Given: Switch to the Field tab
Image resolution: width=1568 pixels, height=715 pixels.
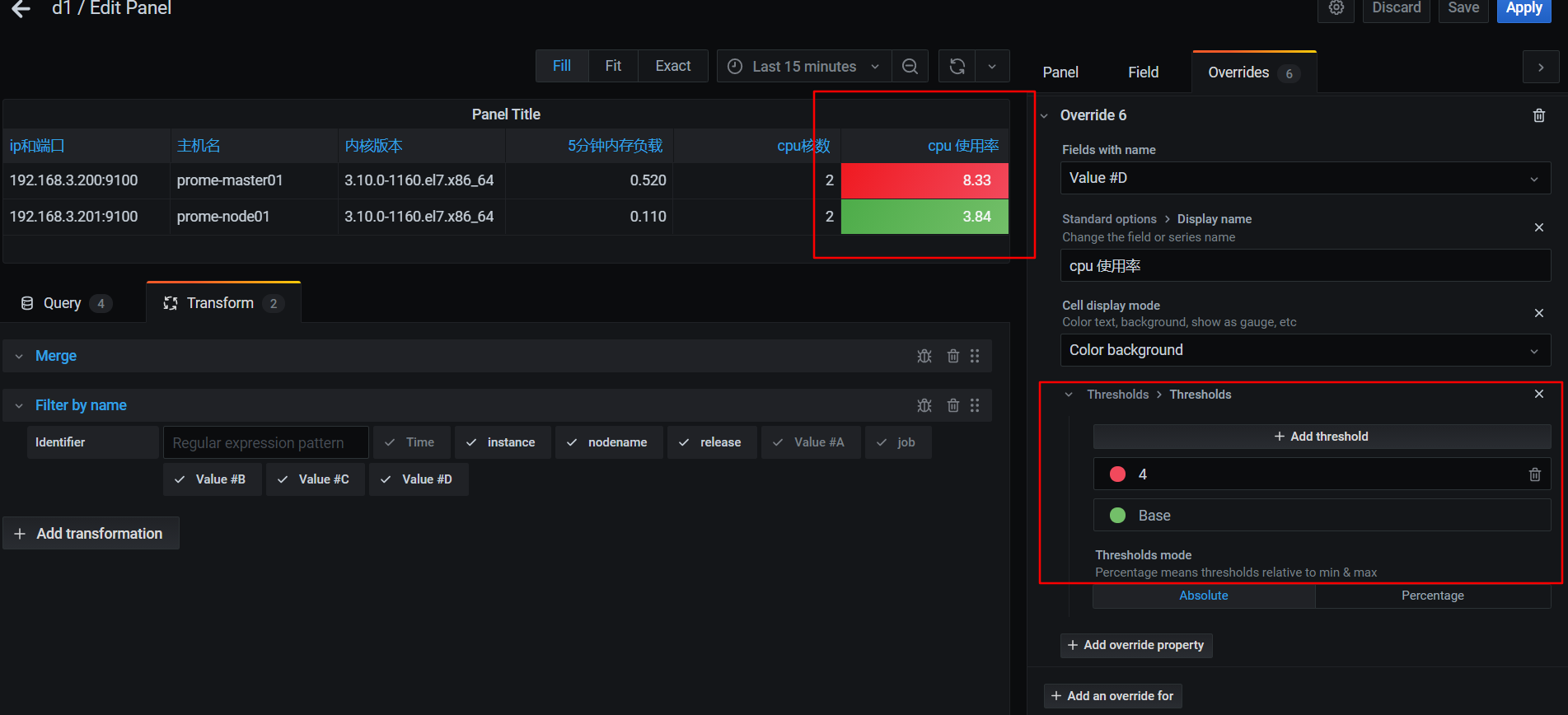Looking at the screenshot, I should click(x=1143, y=72).
